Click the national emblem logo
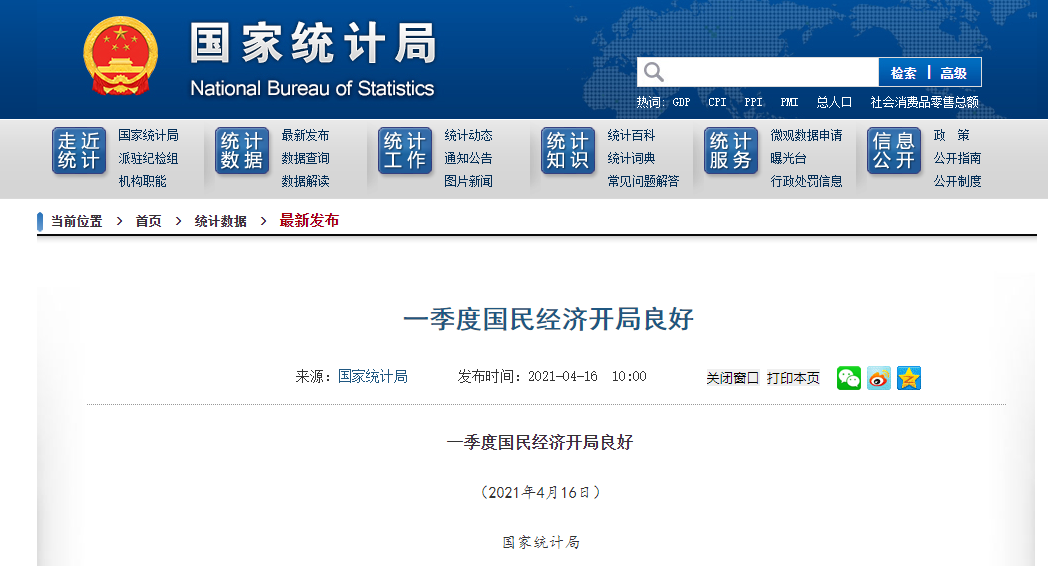Viewport: 1048px width, 566px height. tap(121, 55)
